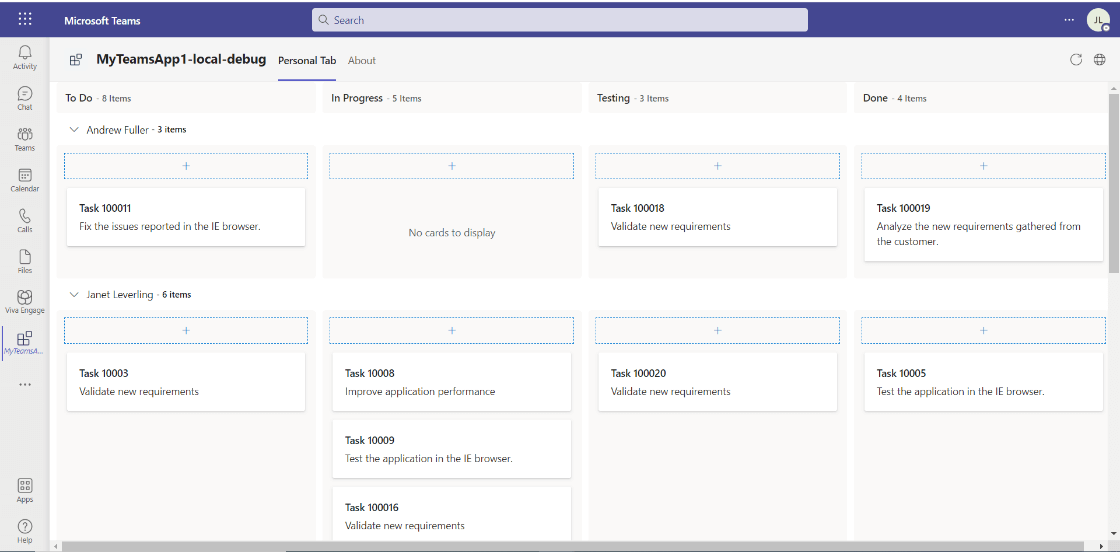Click the app launcher waffle icon

[x=25, y=19]
